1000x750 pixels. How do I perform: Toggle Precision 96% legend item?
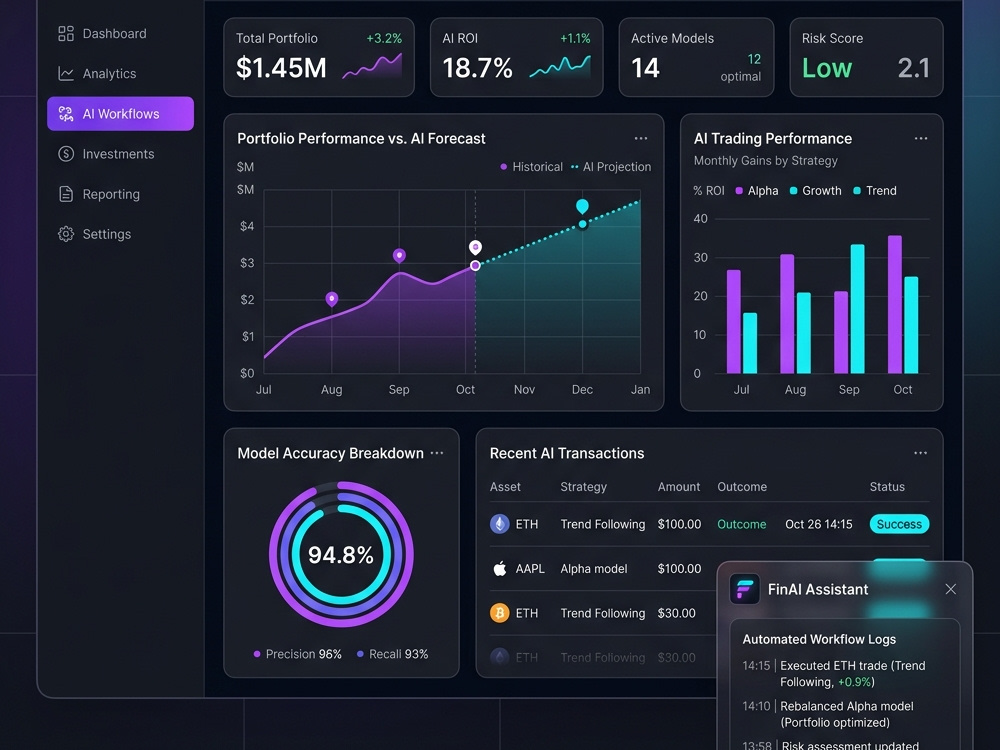[297, 654]
